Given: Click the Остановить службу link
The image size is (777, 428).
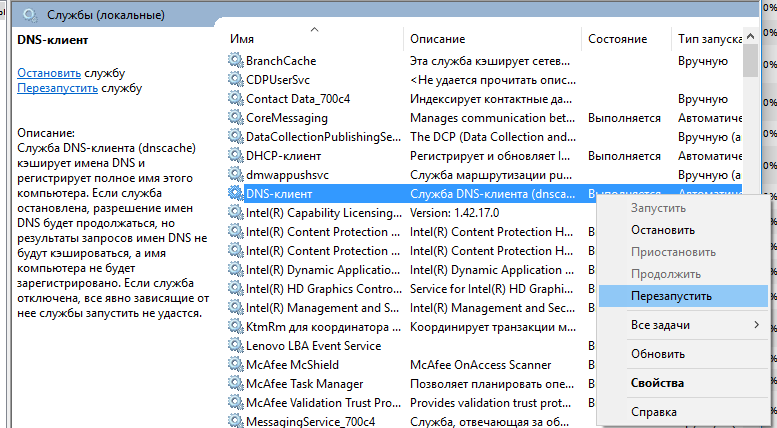Looking at the screenshot, I should click(x=49, y=73).
